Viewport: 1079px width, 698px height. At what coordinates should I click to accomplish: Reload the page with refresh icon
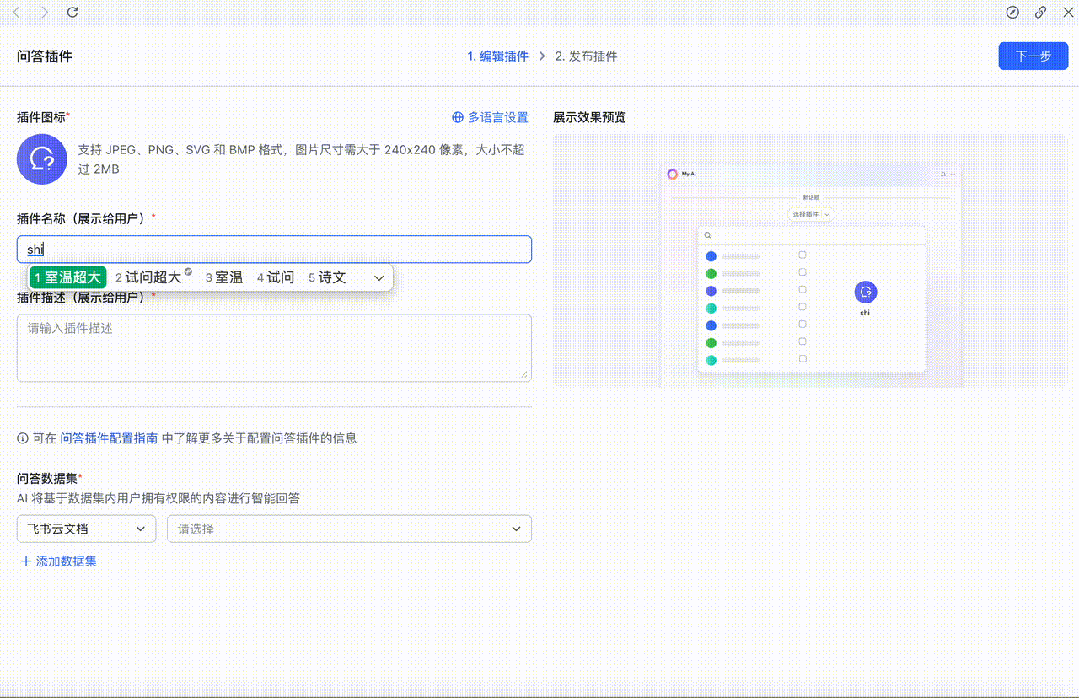click(72, 12)
